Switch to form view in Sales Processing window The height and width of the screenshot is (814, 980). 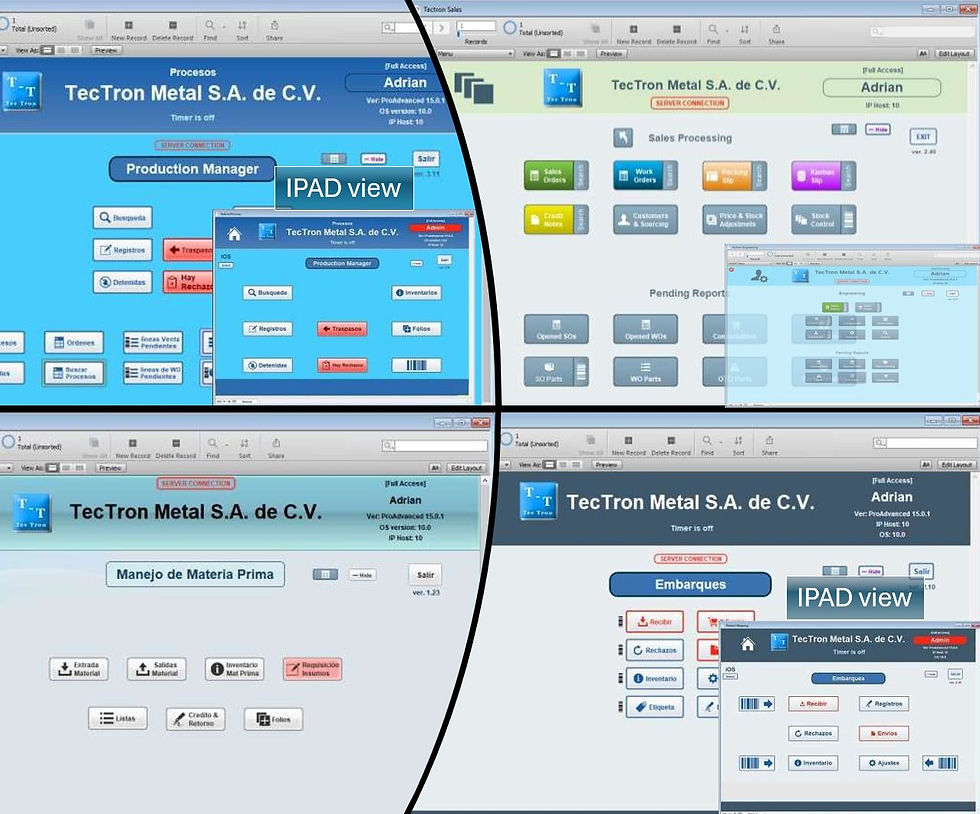554,54
